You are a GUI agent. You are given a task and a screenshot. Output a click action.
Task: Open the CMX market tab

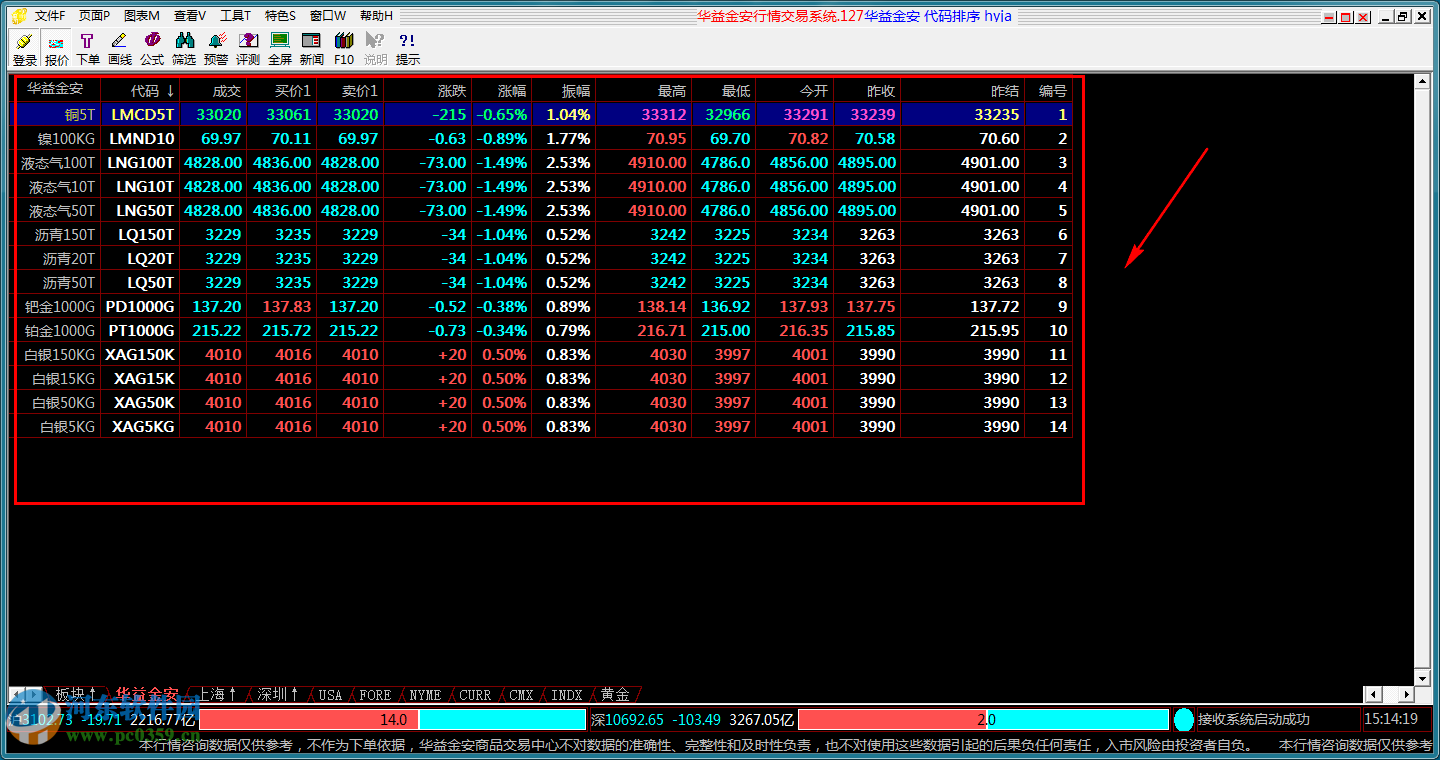pyautogui.click(x=521, y=694)
